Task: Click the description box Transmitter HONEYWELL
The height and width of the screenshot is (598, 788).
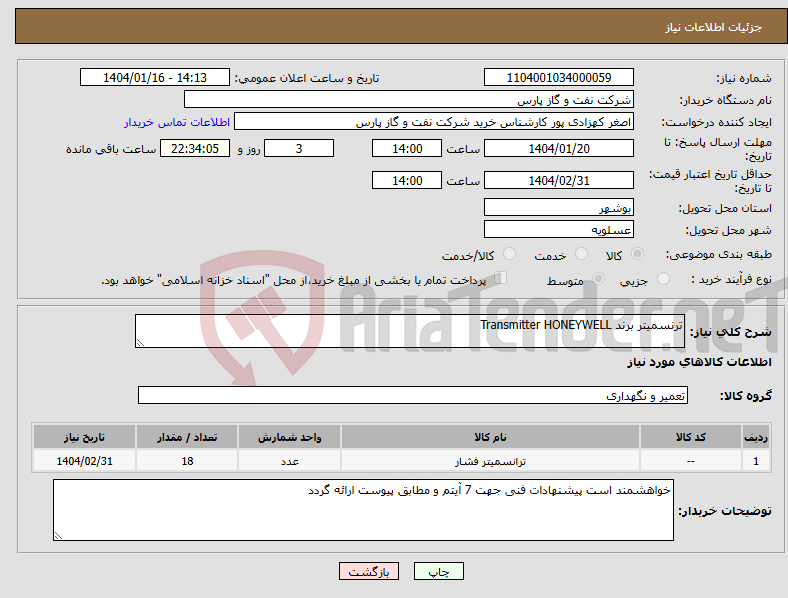Action: coord(410,331)
